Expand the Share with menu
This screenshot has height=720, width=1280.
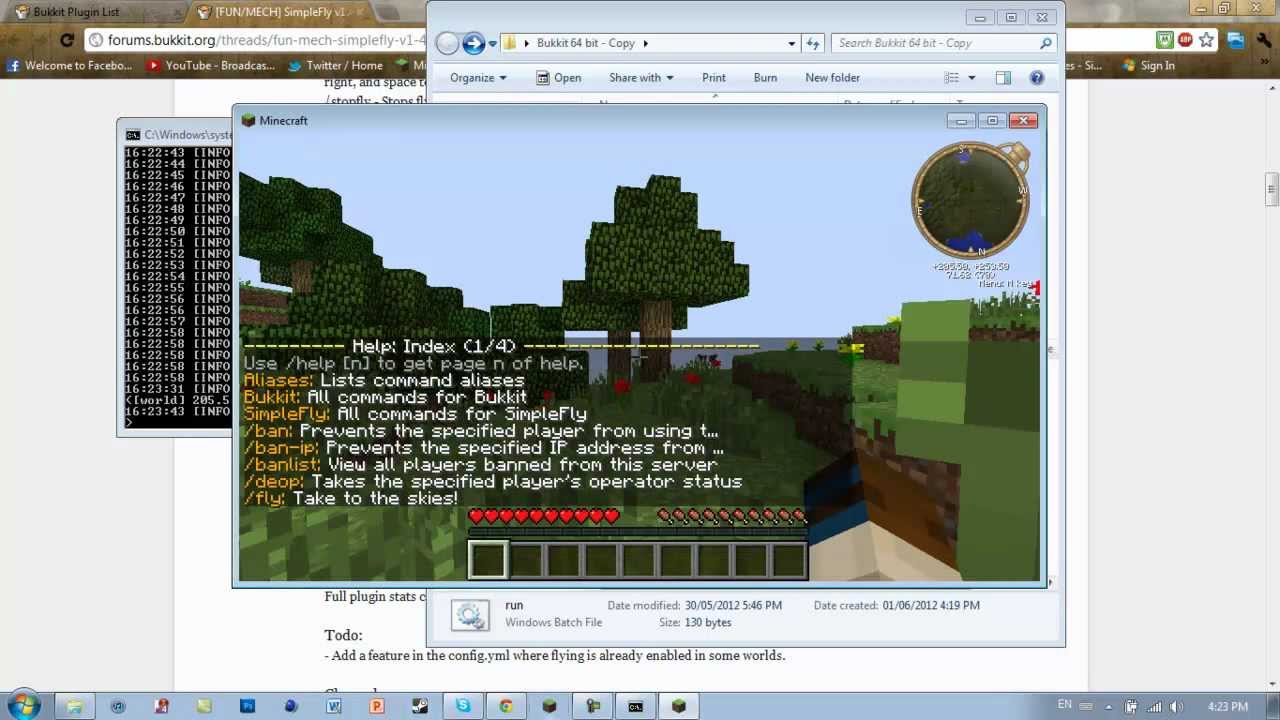point(641,78)
